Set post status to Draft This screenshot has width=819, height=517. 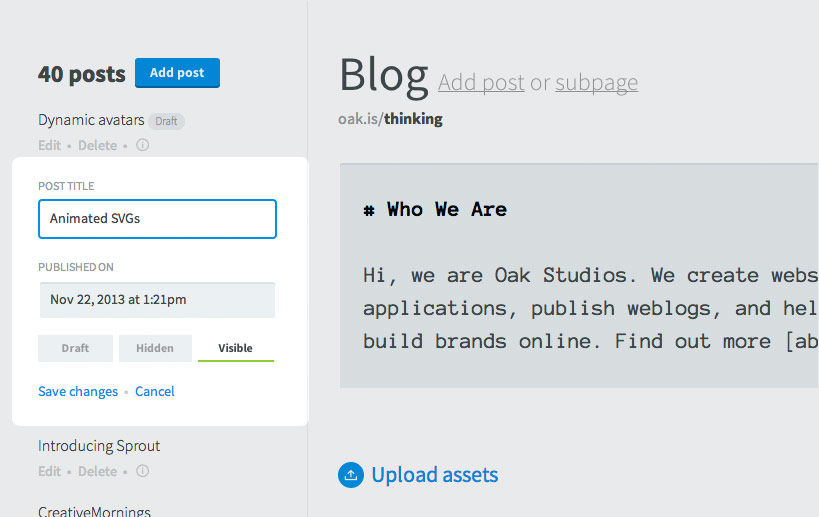(x=75, y=348)
